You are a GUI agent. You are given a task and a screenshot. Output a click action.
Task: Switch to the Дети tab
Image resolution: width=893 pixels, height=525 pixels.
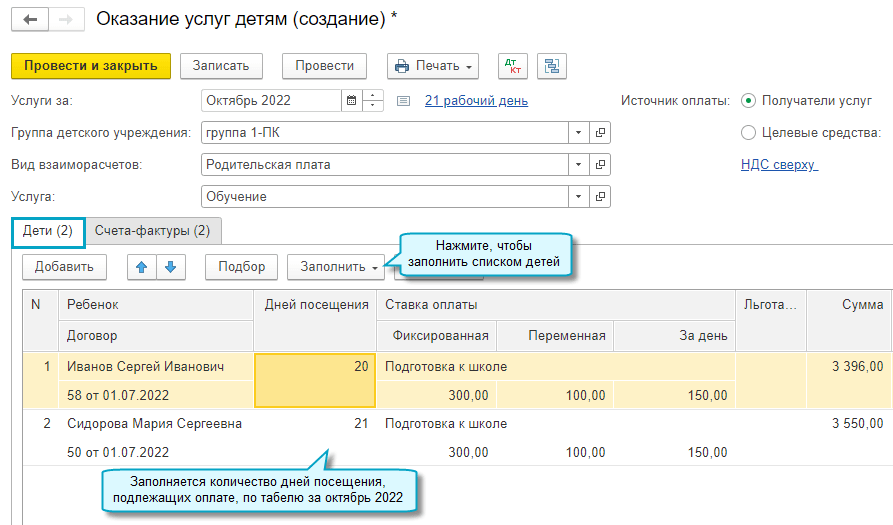click(x=48, y=231)
